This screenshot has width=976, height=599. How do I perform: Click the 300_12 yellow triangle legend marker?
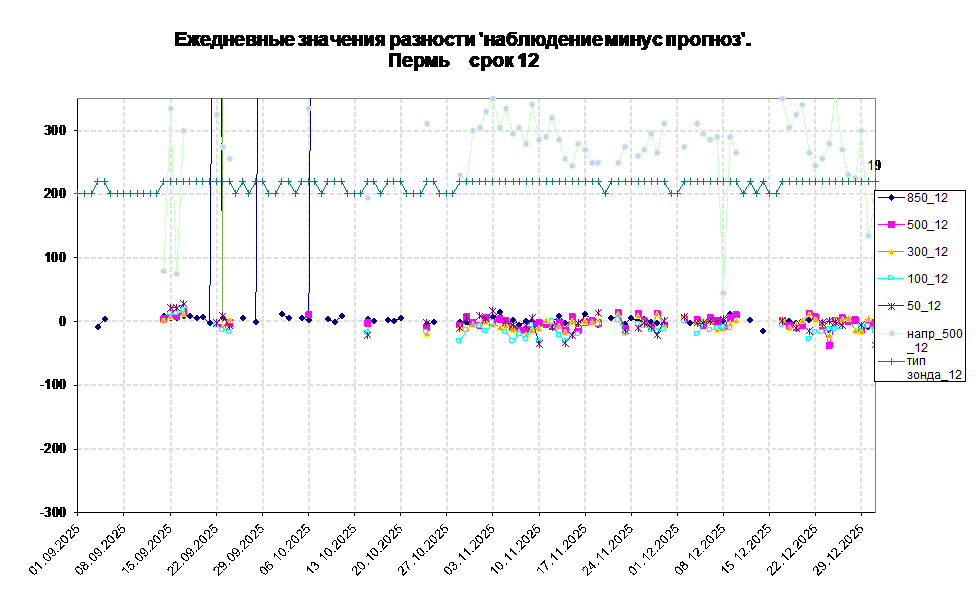pos(890,252)
